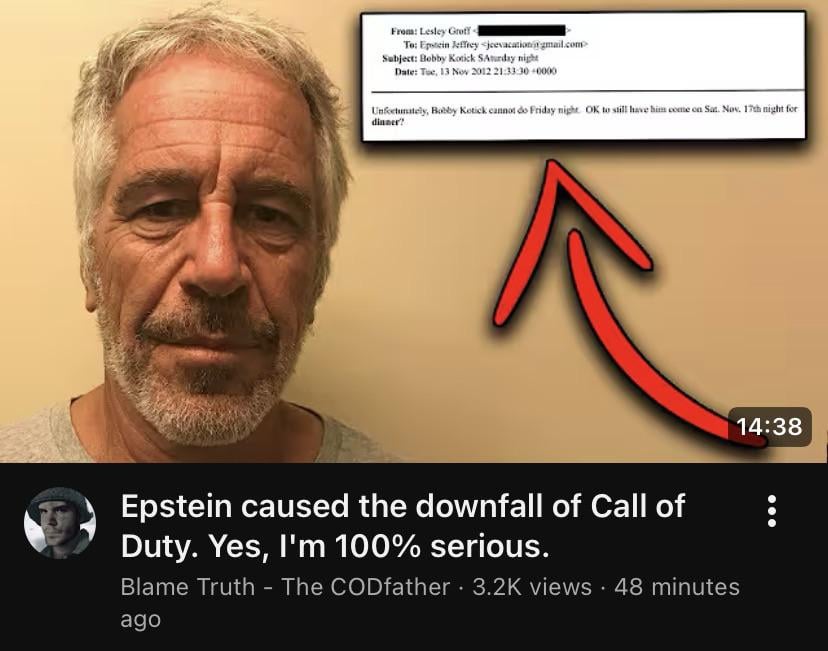Tap the Blame Truth channel avatar
Viewport: 828px width, 651px height.
(x=60, y=523)
